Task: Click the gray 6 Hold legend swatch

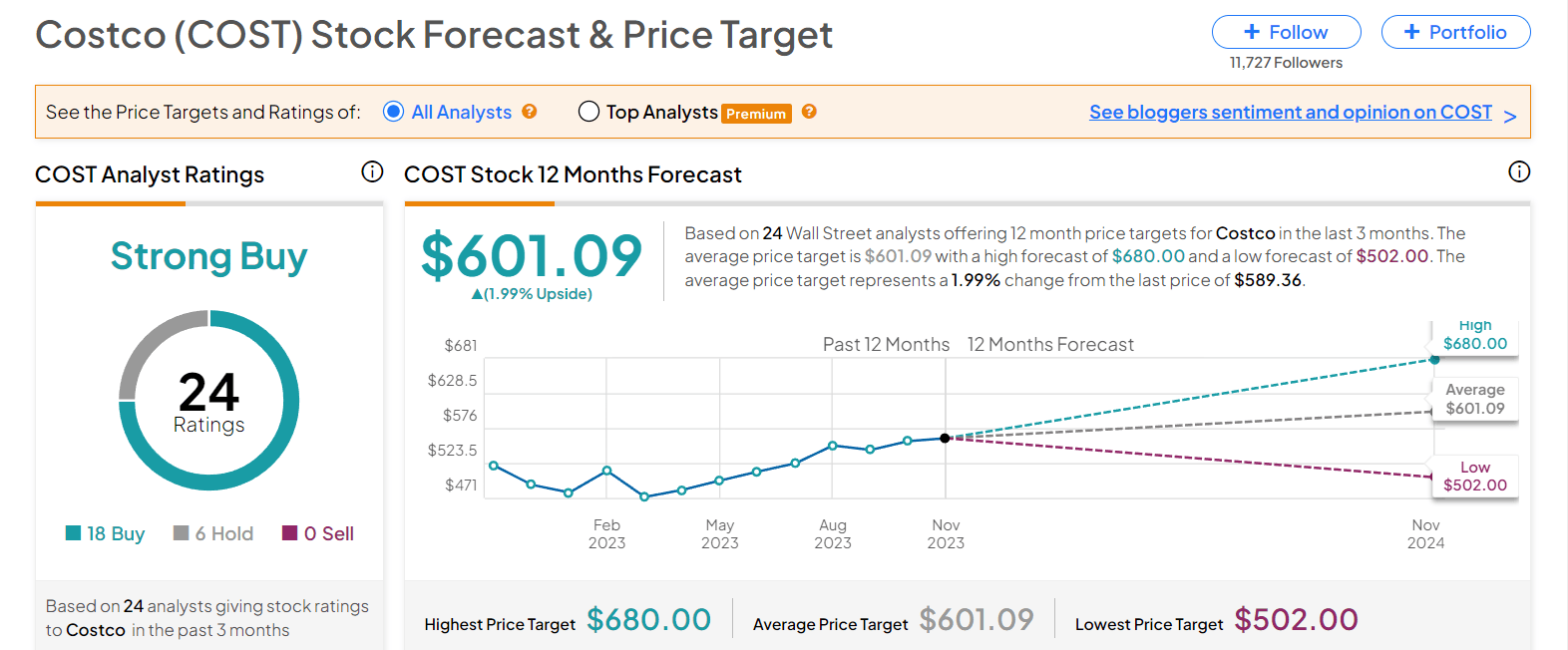Action: 181,533
